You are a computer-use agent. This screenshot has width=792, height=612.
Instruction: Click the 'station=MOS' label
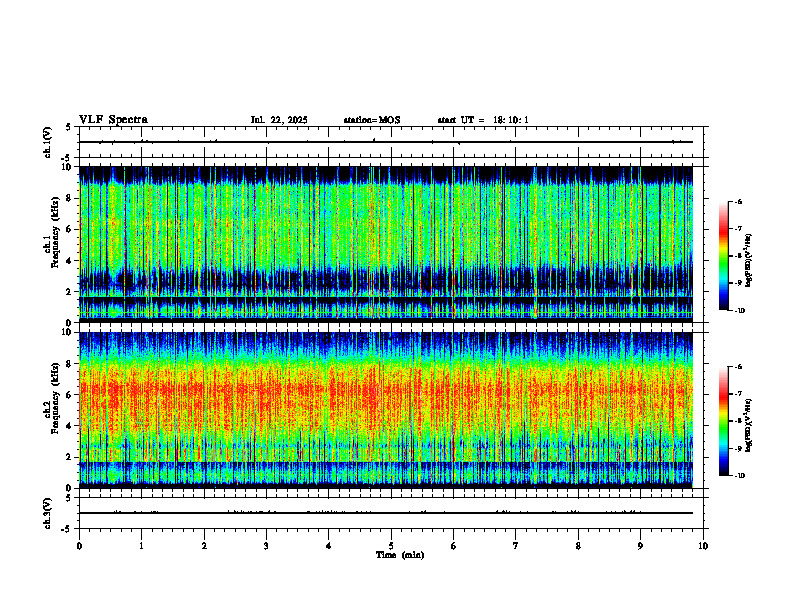372,120
